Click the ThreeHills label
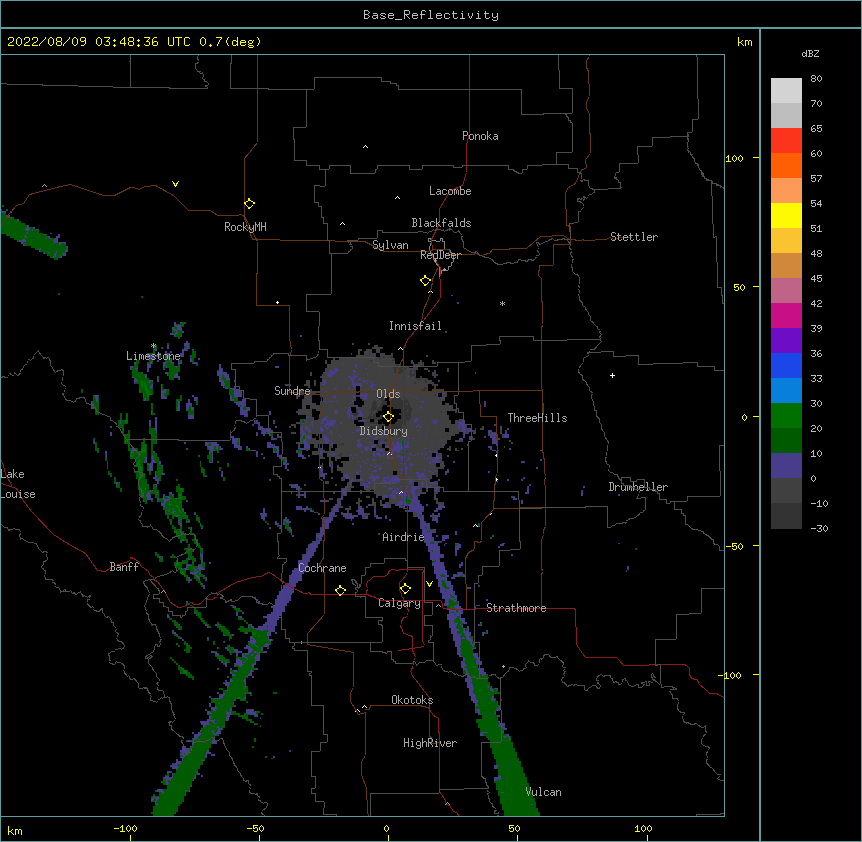Screen dimensions: 862x842 pos(537,418)
